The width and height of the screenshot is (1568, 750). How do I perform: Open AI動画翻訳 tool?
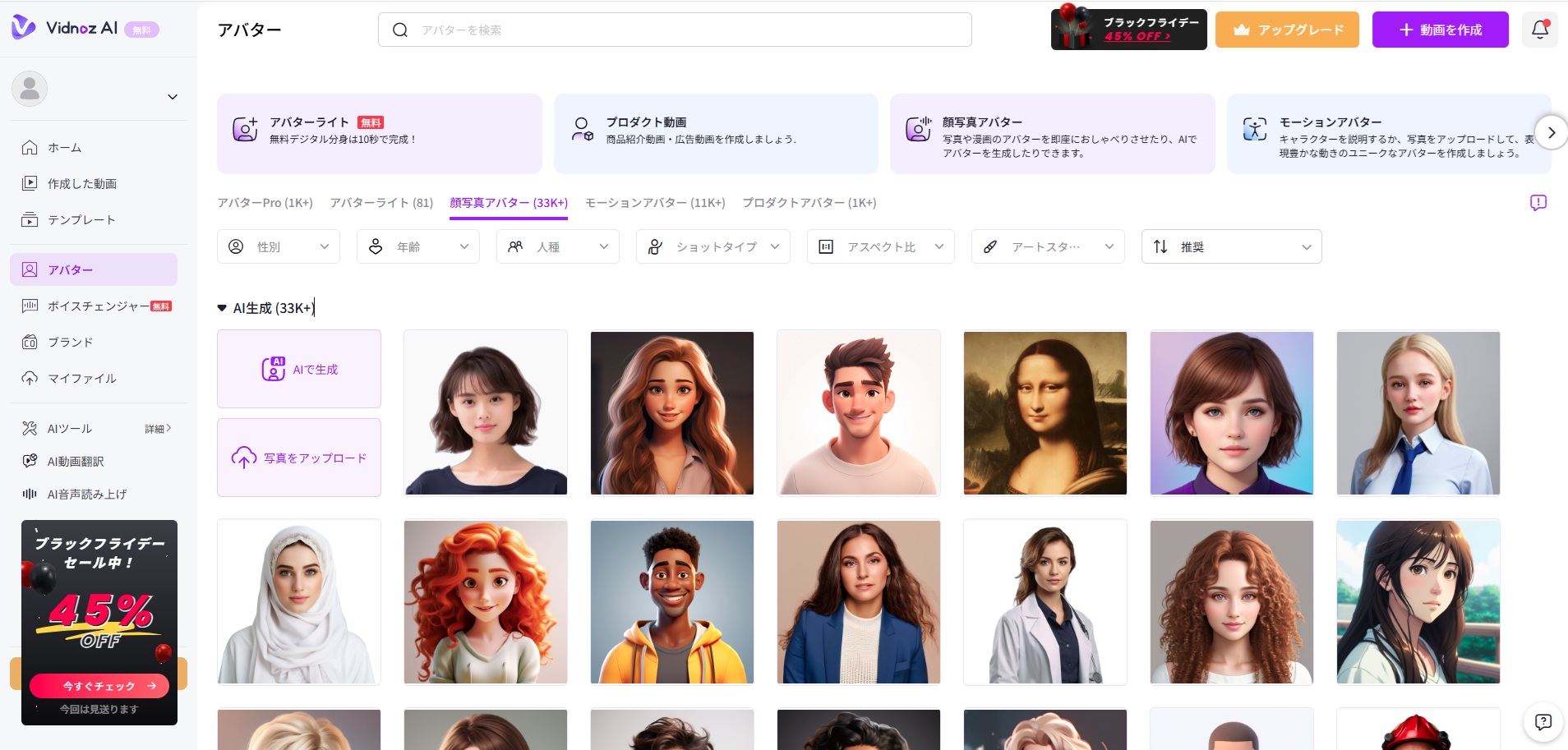75,462
